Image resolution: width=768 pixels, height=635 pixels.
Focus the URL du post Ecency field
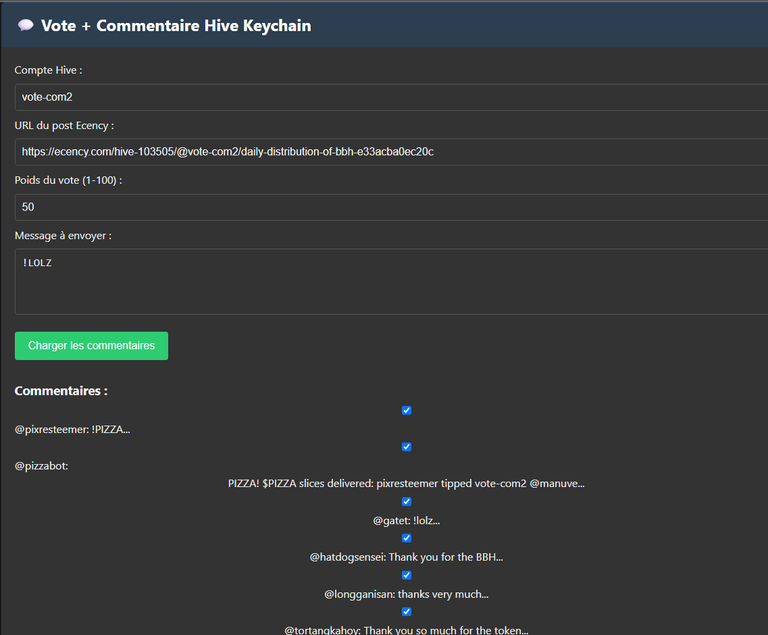point(391,152)
